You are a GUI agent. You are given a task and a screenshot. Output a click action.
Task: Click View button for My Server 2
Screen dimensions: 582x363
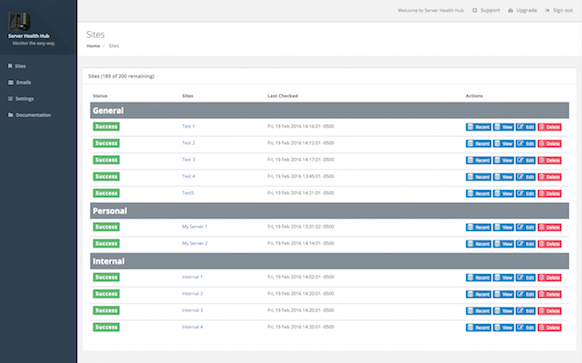503,244
